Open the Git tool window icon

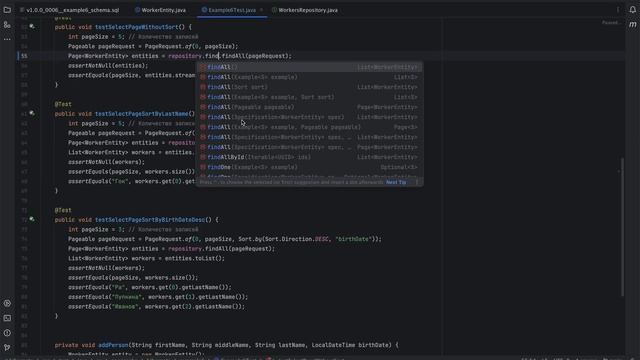coord(7,347)
